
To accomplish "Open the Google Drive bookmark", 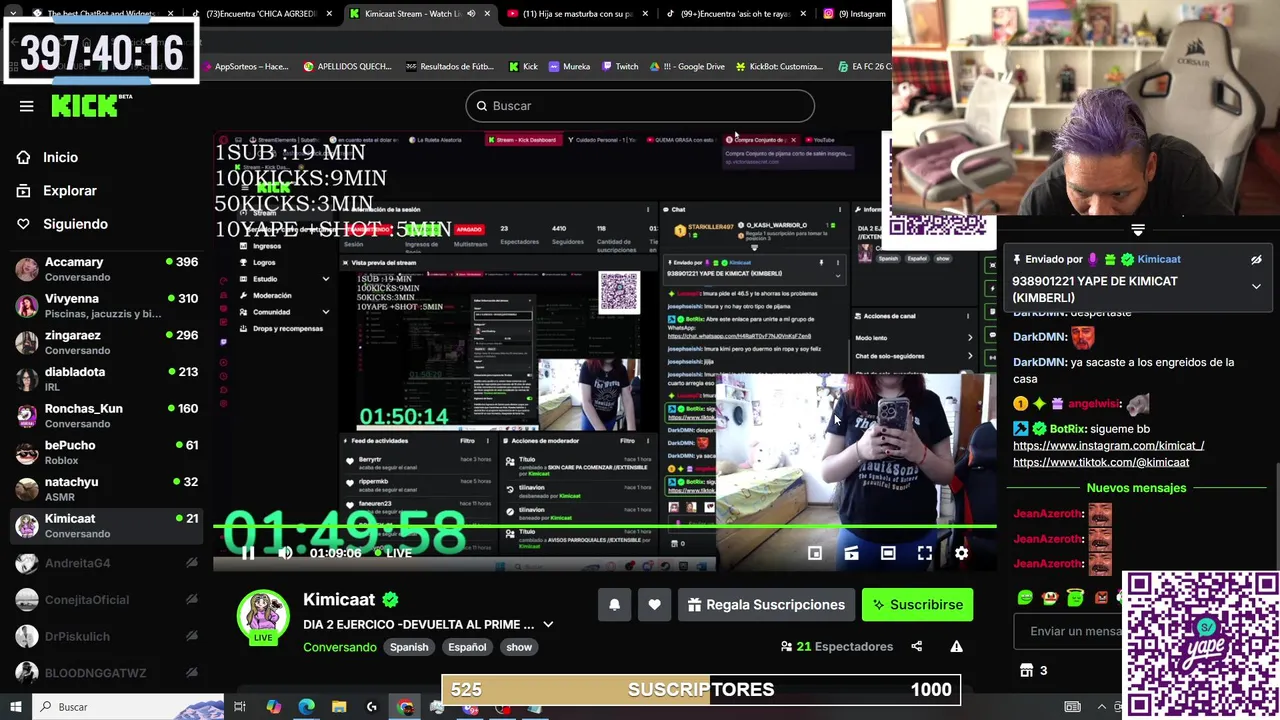I will pos(686,67).
